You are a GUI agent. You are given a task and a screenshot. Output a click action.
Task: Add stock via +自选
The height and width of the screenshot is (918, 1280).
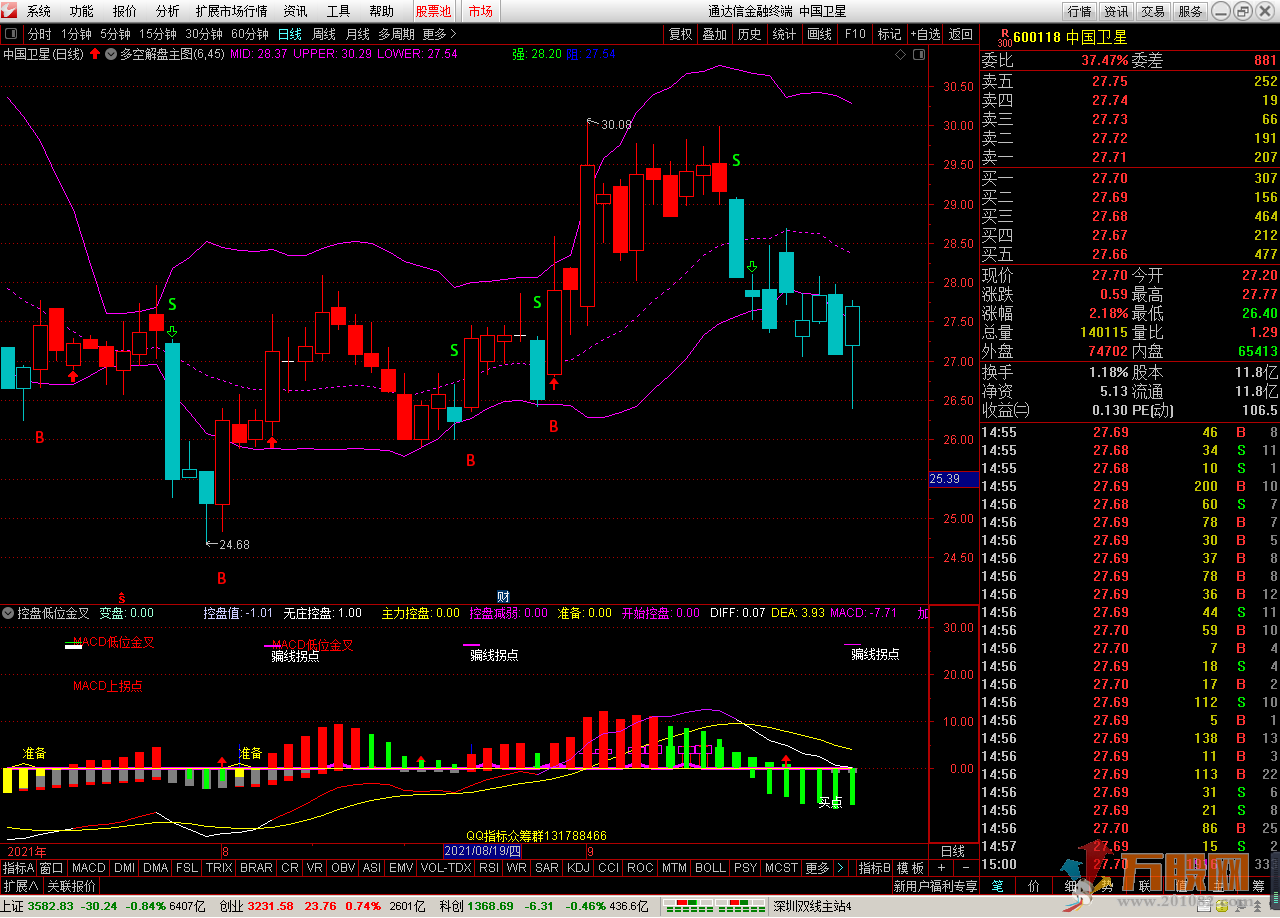click(x=925, y=34)
